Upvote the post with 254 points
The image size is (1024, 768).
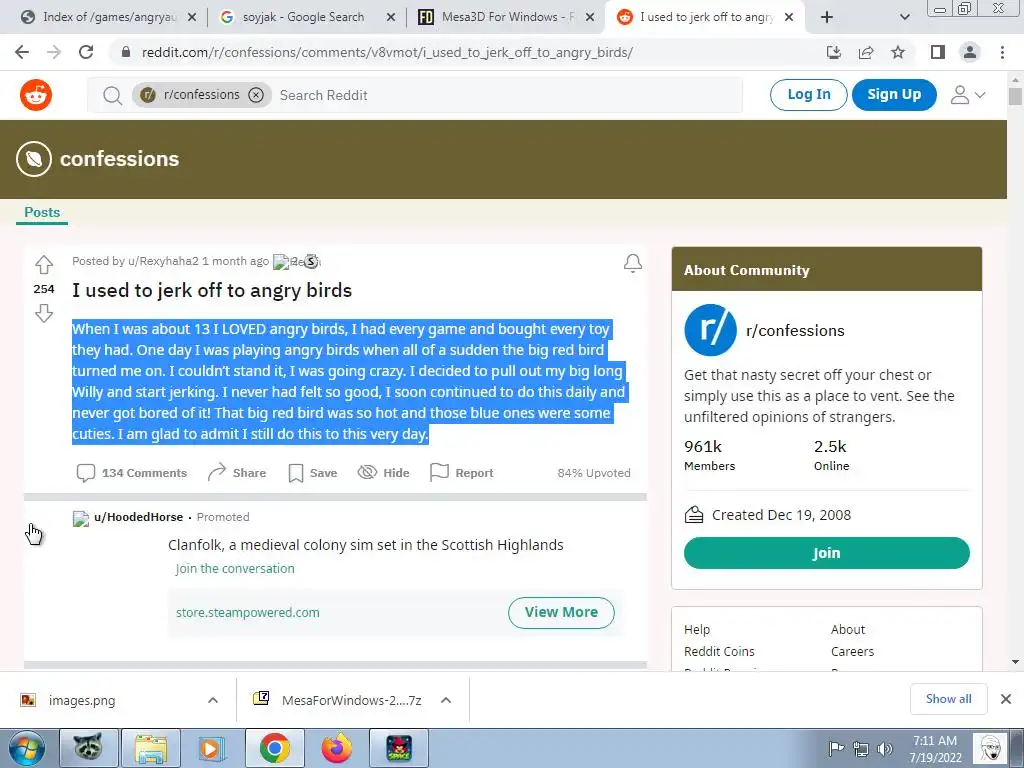click(44, 264)
